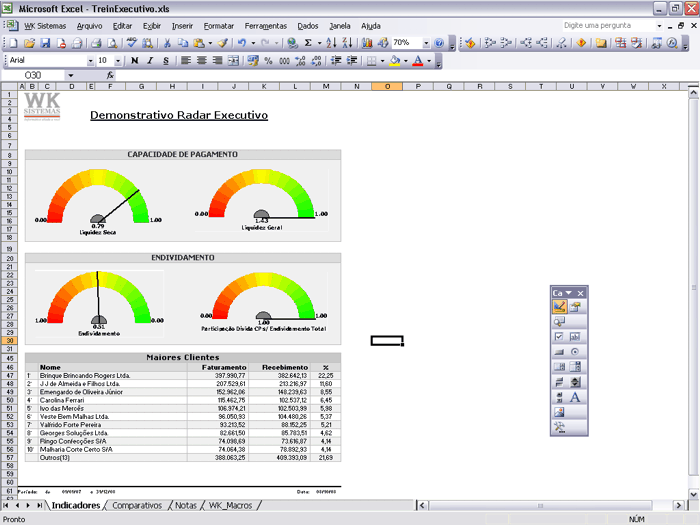Screen dimensions: 700x525
Task: Open the font name dropdown showing Arial
Action: [89, 60]
